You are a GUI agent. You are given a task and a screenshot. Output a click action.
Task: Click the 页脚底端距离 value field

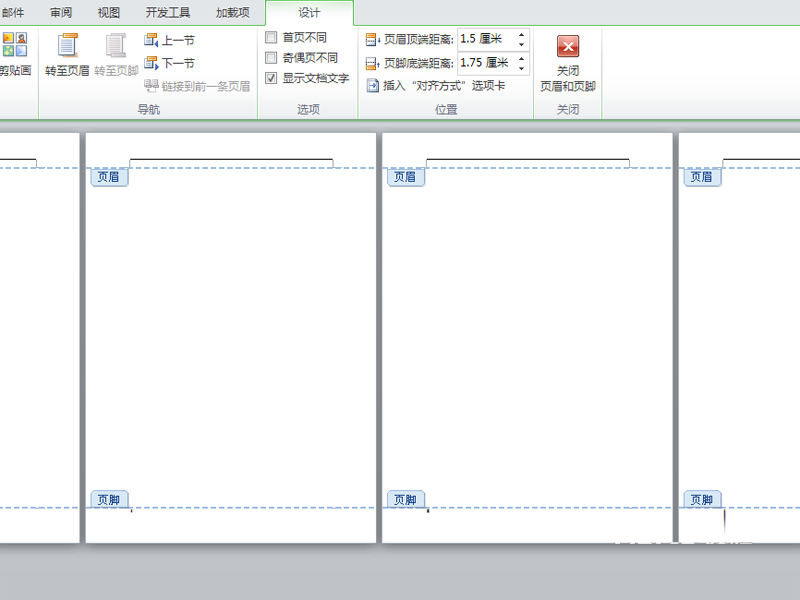tap(485, 63)
